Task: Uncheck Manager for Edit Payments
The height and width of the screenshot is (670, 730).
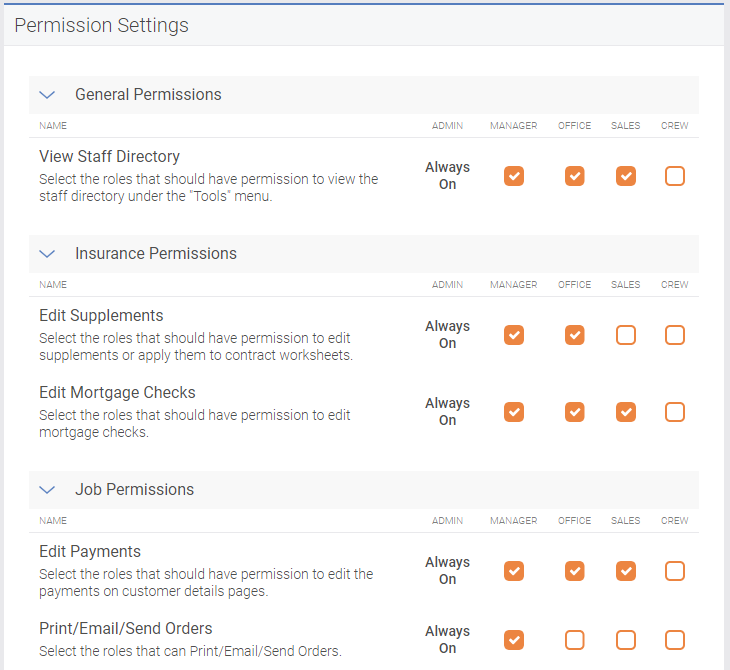Action: click(x=514, y=571)
